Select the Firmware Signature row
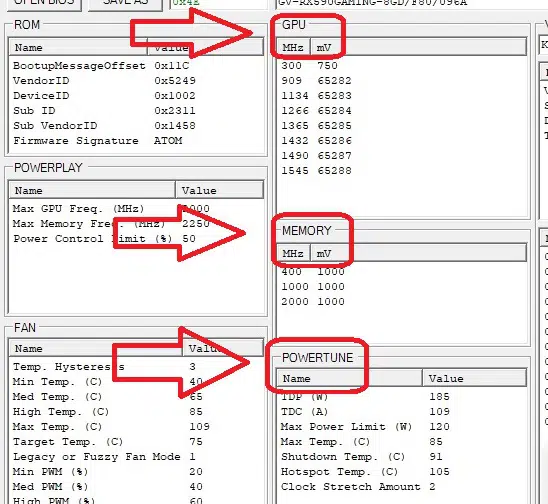The image size is (548, 504). pyautogui.click(x=136, y=141)
